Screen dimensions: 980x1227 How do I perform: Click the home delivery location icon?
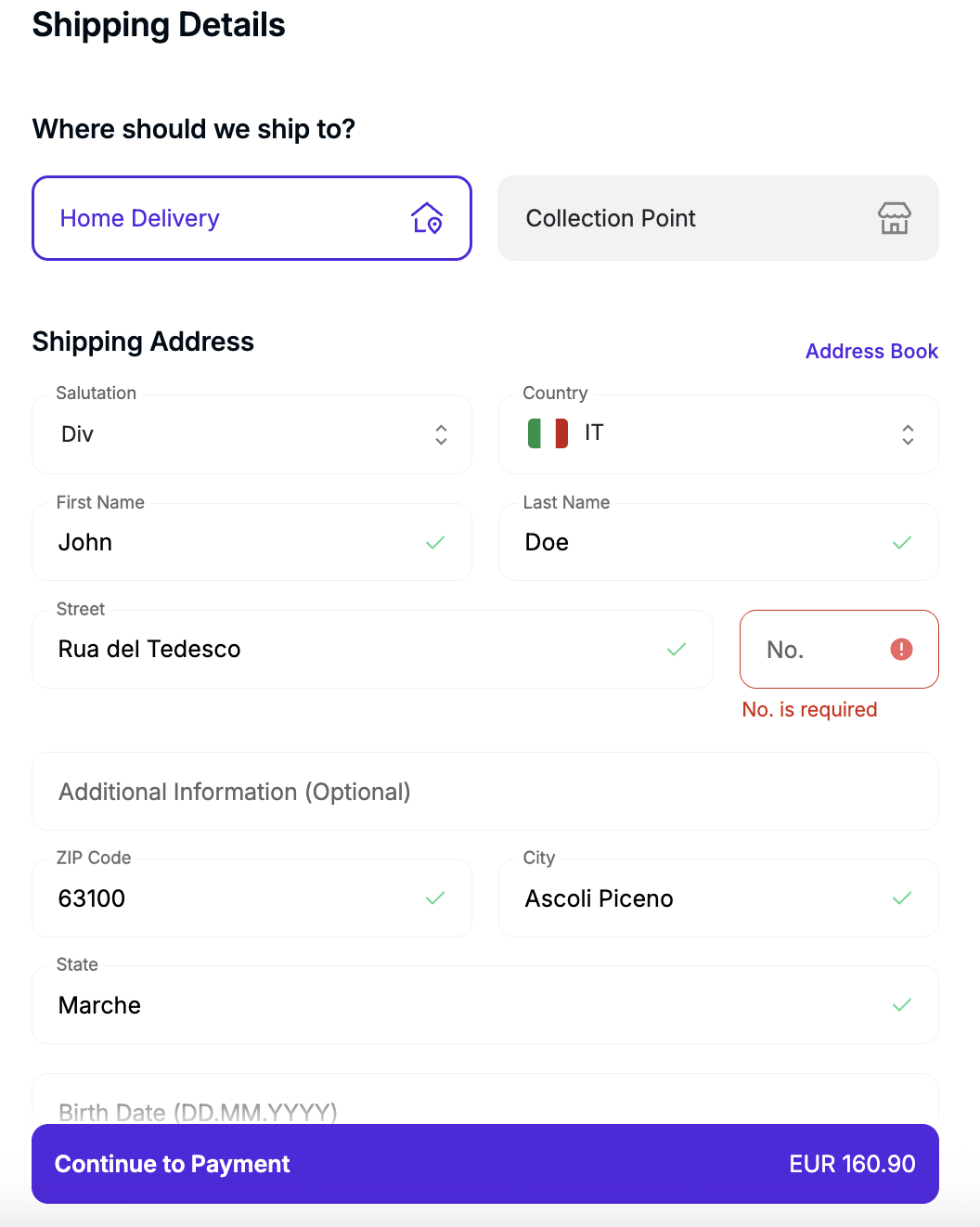pyautogui.click(x=427, y=218)
